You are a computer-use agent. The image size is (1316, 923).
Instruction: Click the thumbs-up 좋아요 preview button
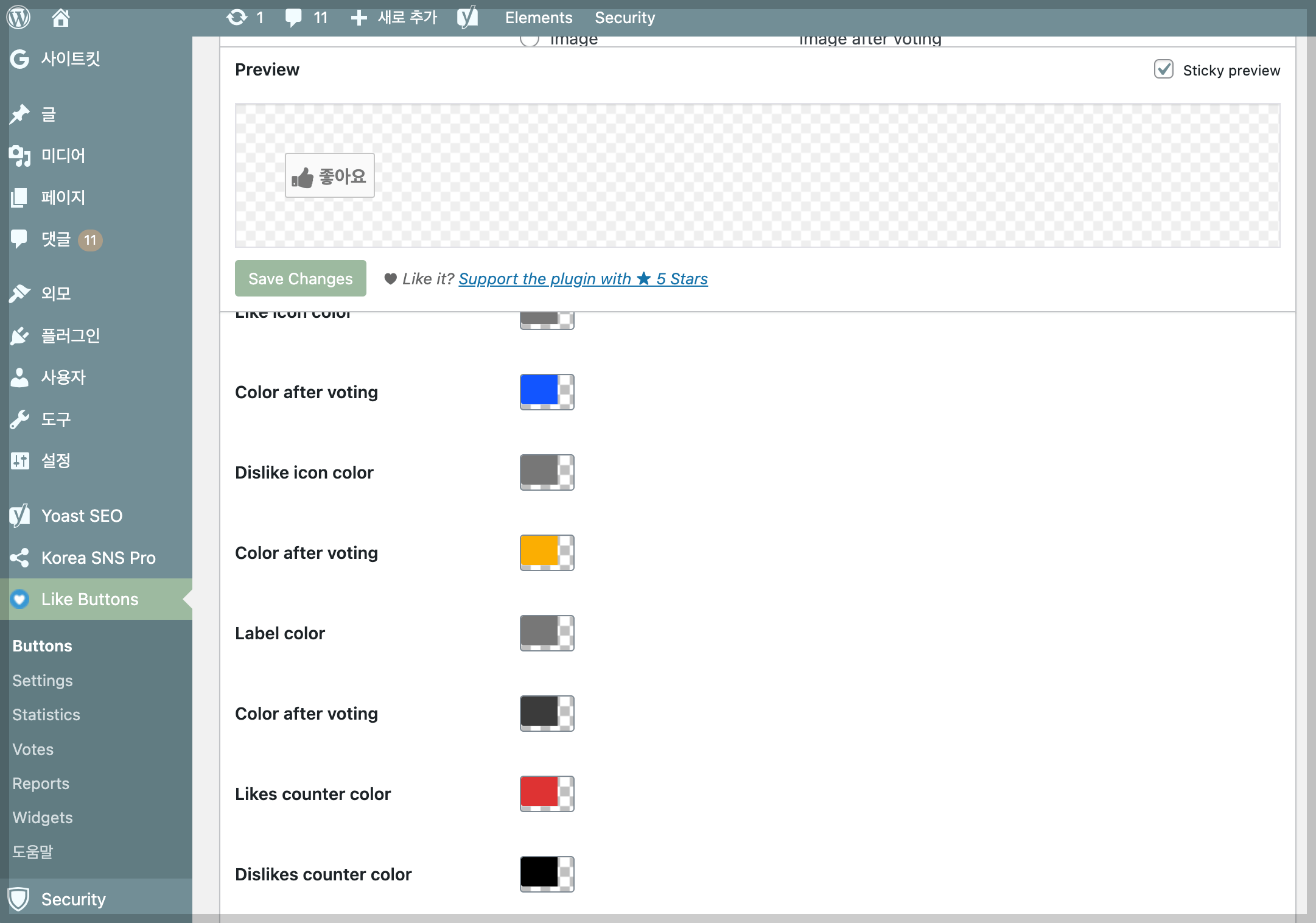pyautogui.click(x=329, y=176)
